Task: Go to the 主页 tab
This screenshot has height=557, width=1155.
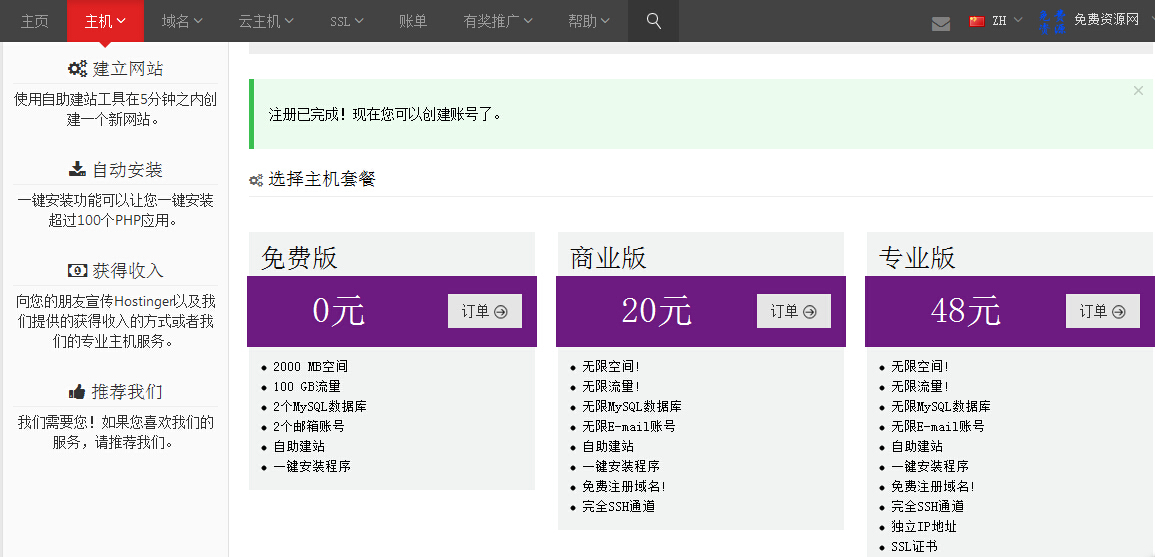Action: point(34,21)
